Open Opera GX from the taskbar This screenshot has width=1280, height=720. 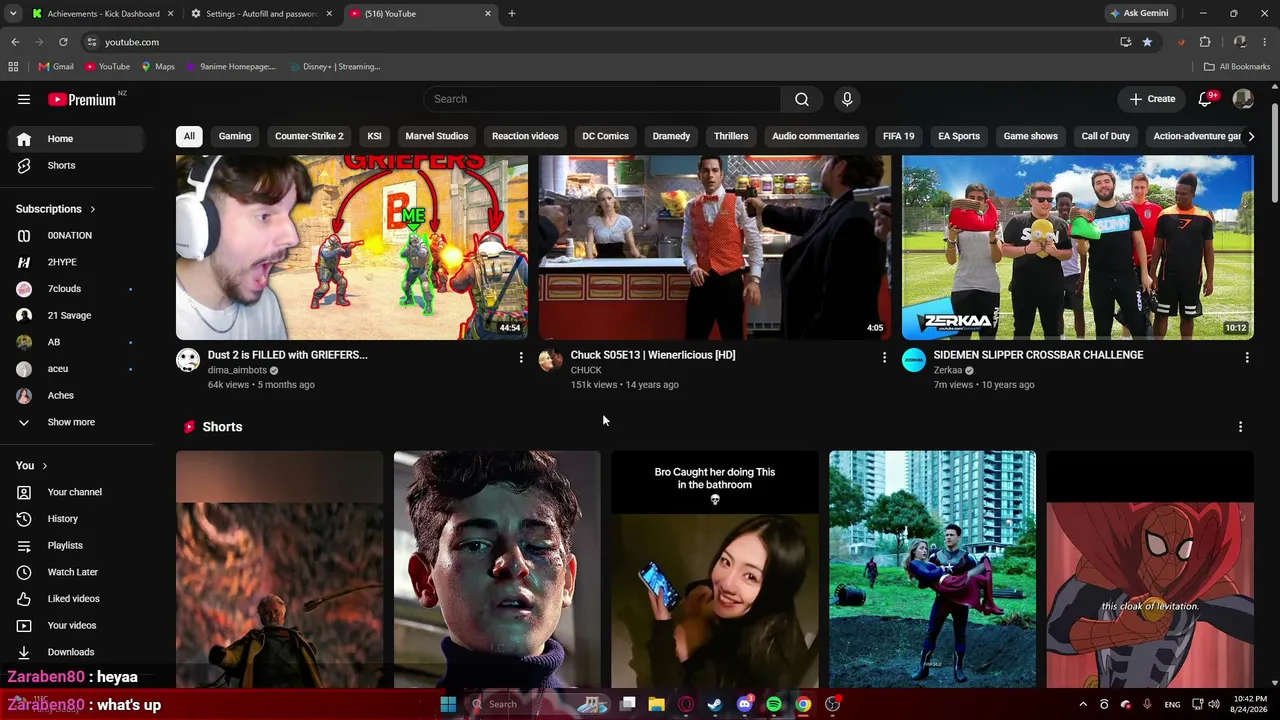pos(686,704)
